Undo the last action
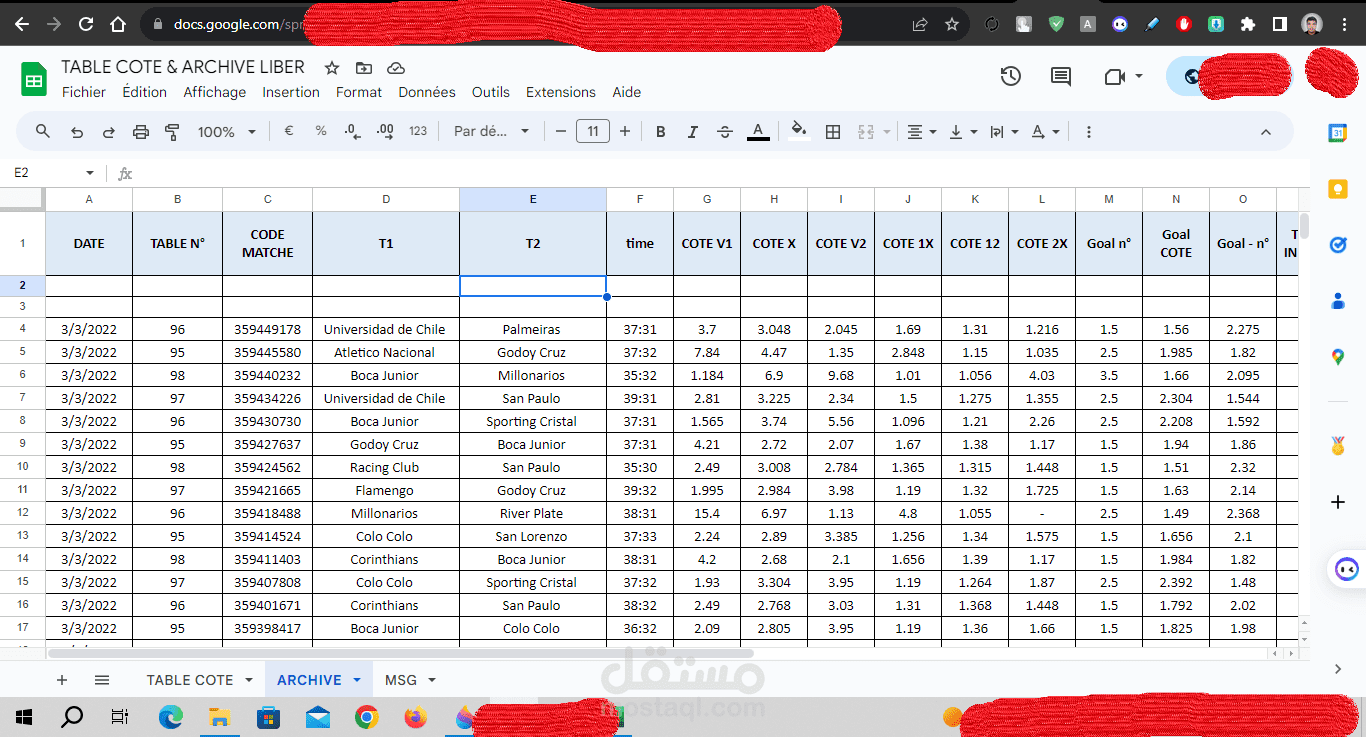 (x=76, y=131)
